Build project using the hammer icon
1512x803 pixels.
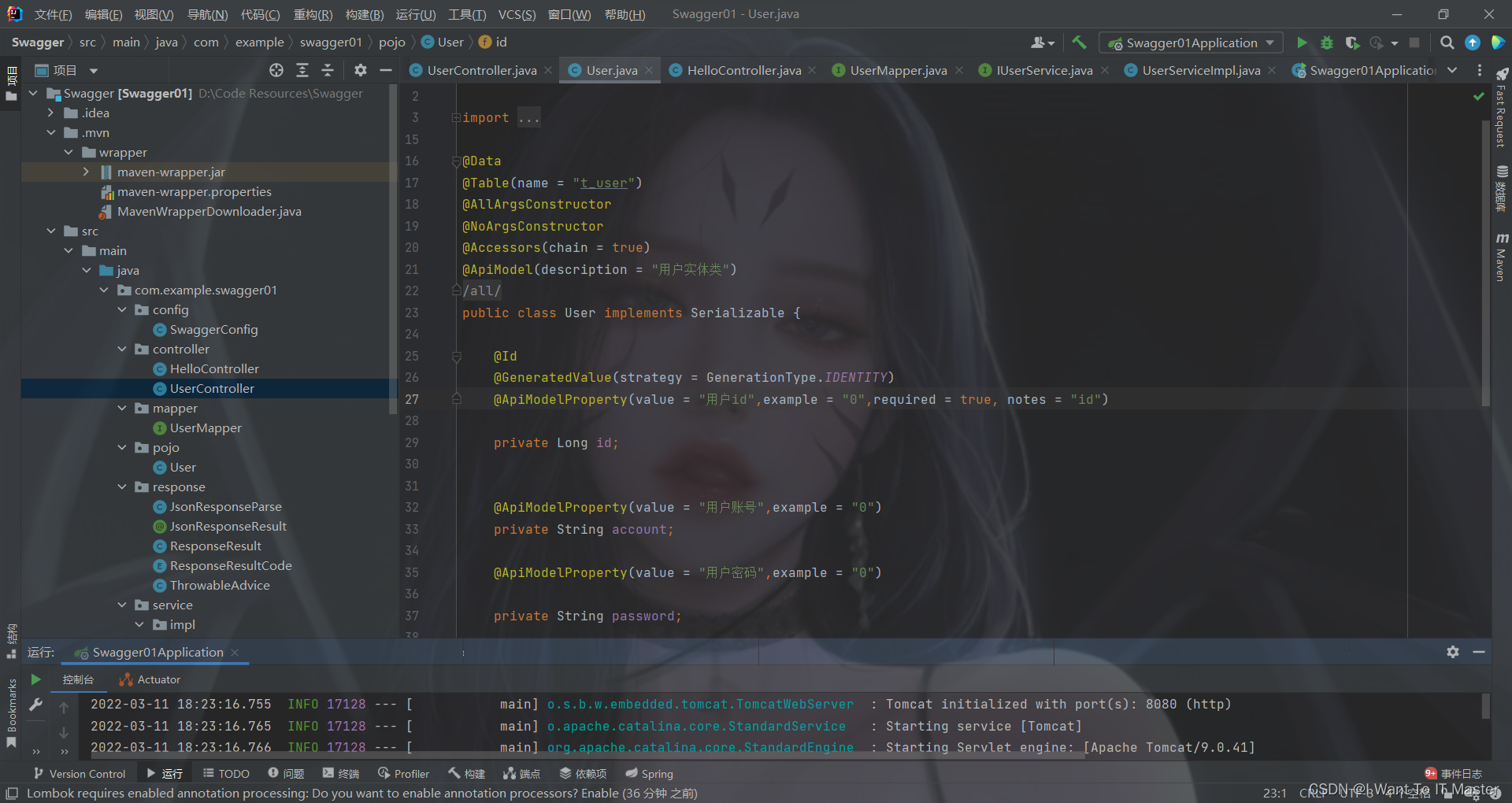point(1079,43)
